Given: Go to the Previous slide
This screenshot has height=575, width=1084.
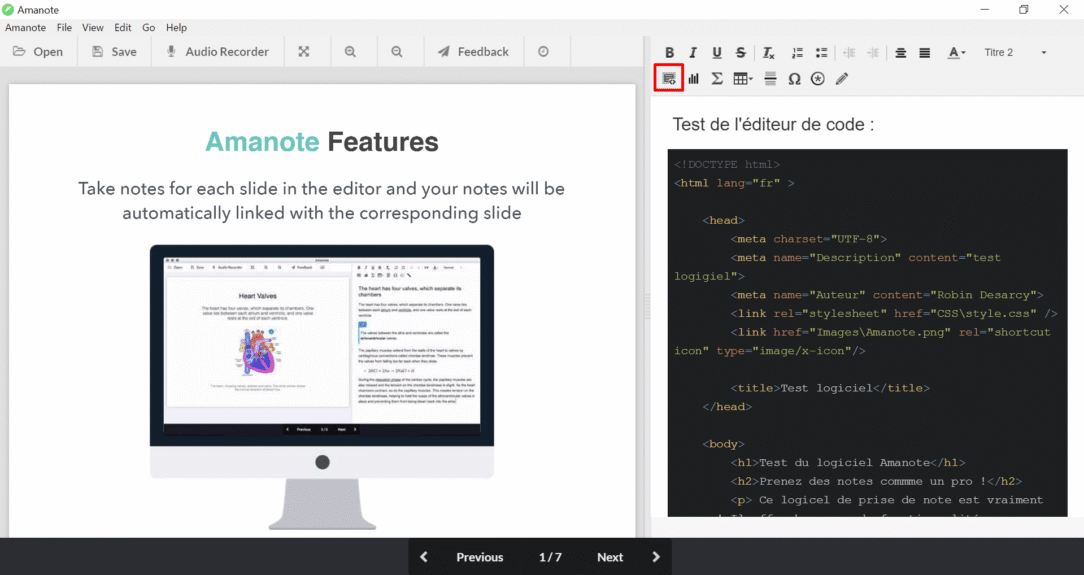Looking at the screenshot, I should [x=480, y=557].
